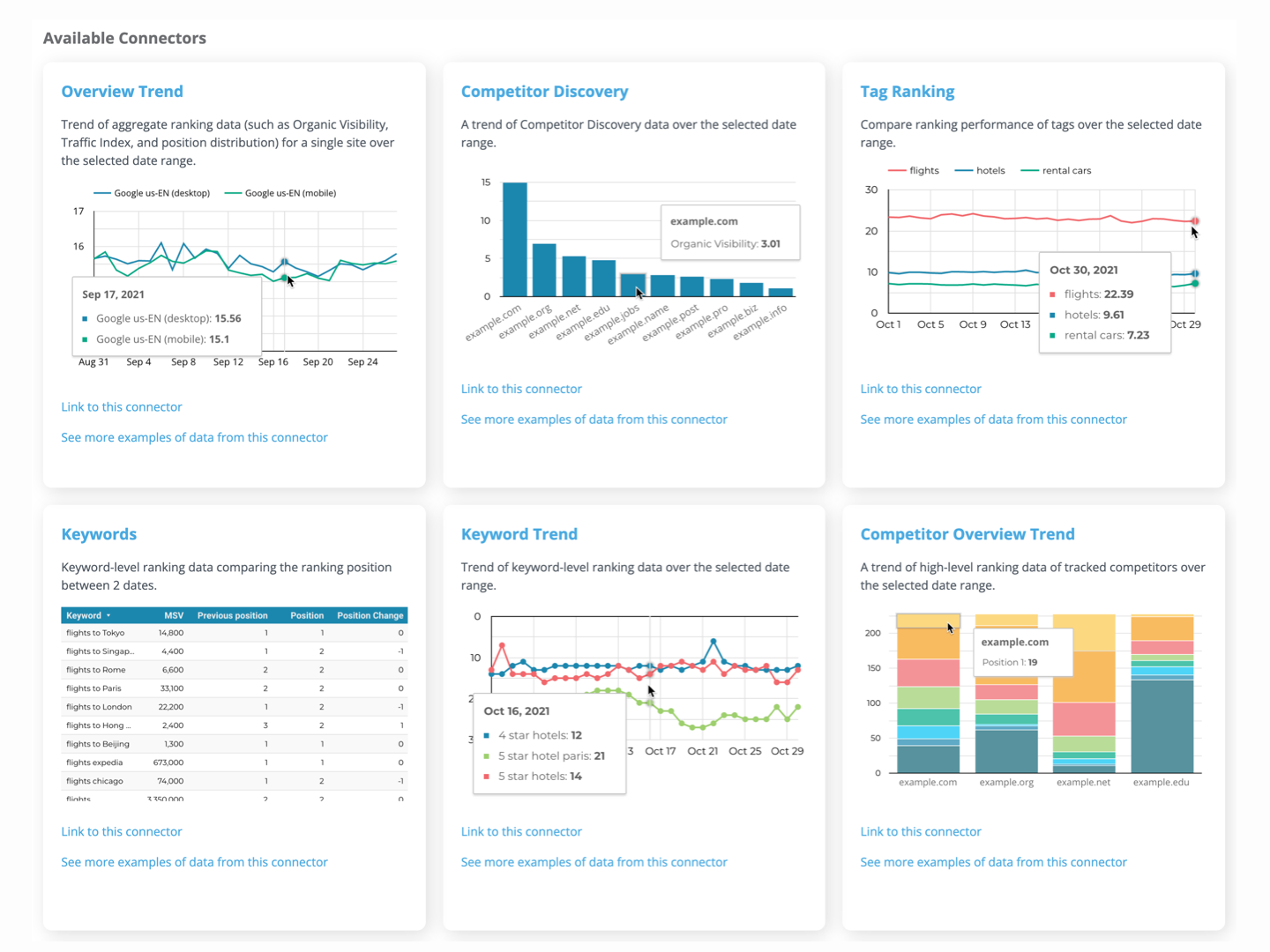
Task: Click Keywords' Link to this connector
Action: pyautogui.click(x=122, y=831)
